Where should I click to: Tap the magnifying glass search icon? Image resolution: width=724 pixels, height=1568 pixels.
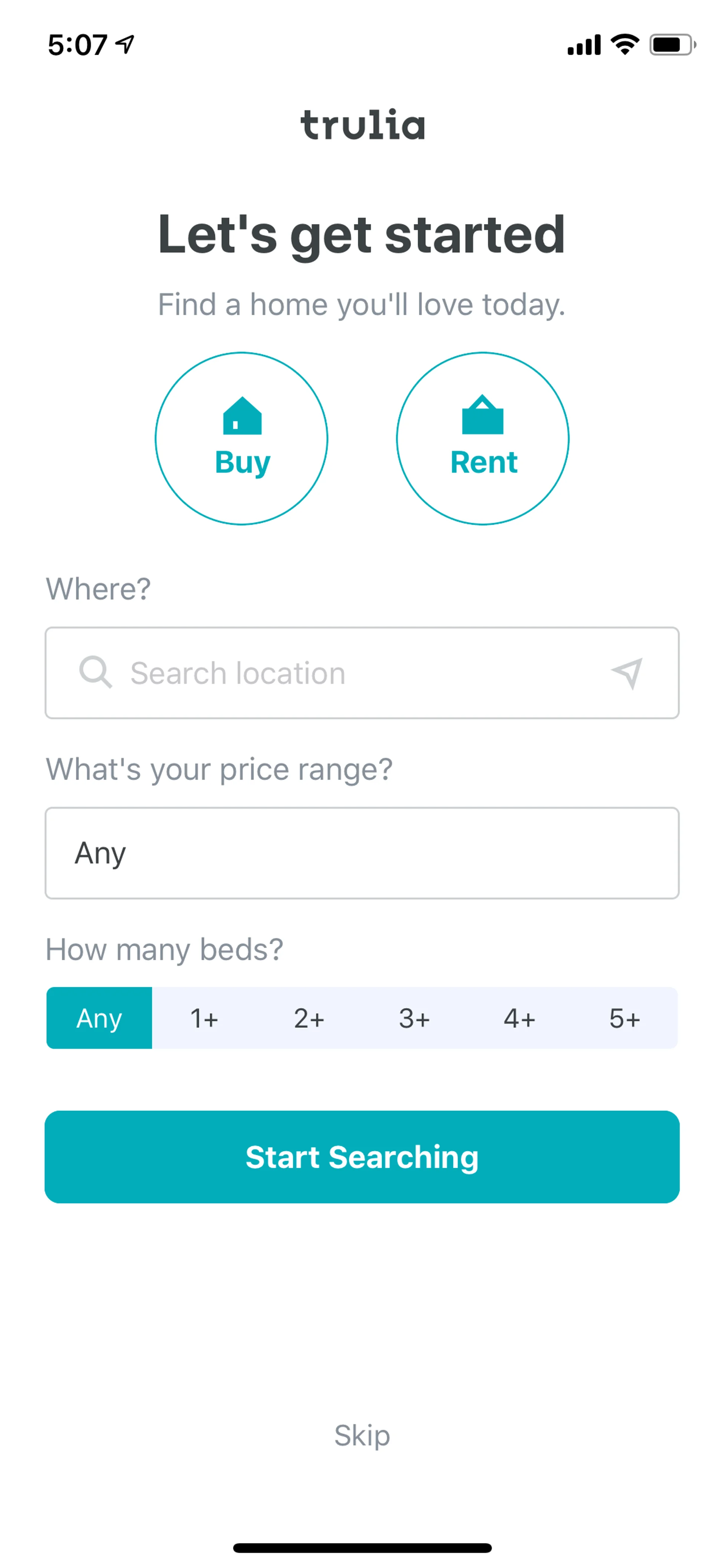tap(95, 672)
